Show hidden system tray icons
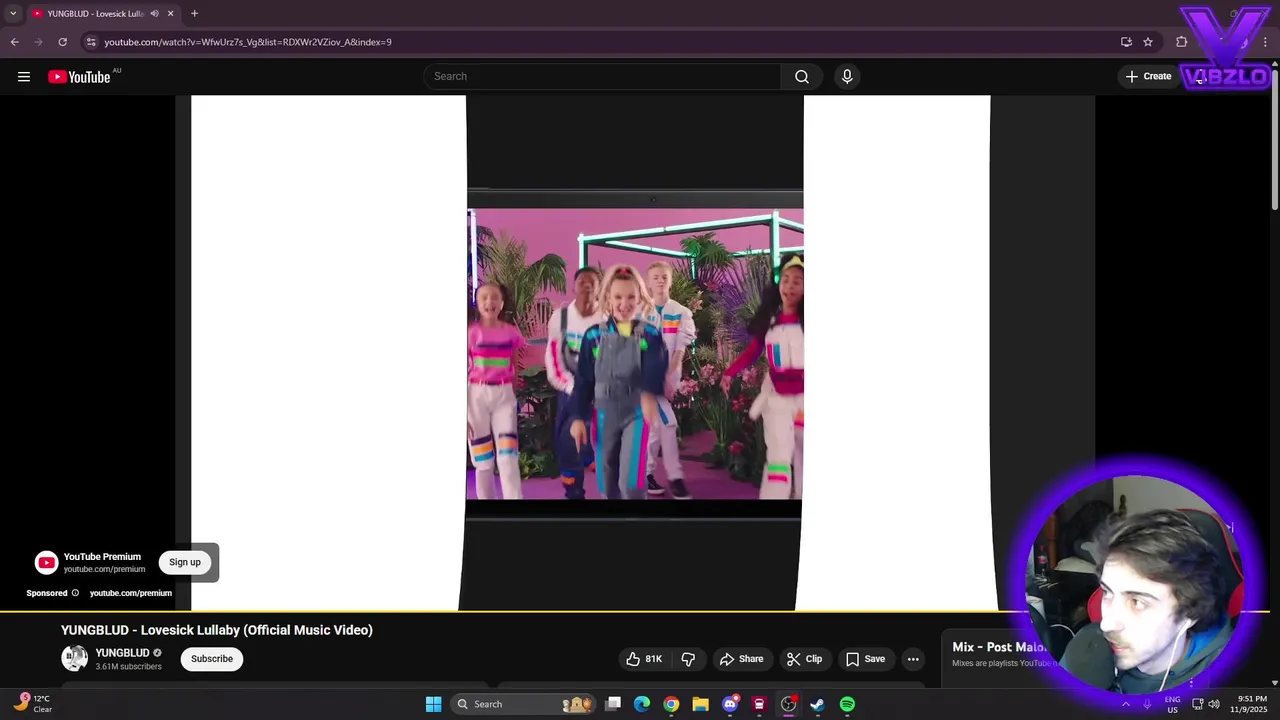1280x720 pixels. pyautogui.click(x=1125, y=704)
